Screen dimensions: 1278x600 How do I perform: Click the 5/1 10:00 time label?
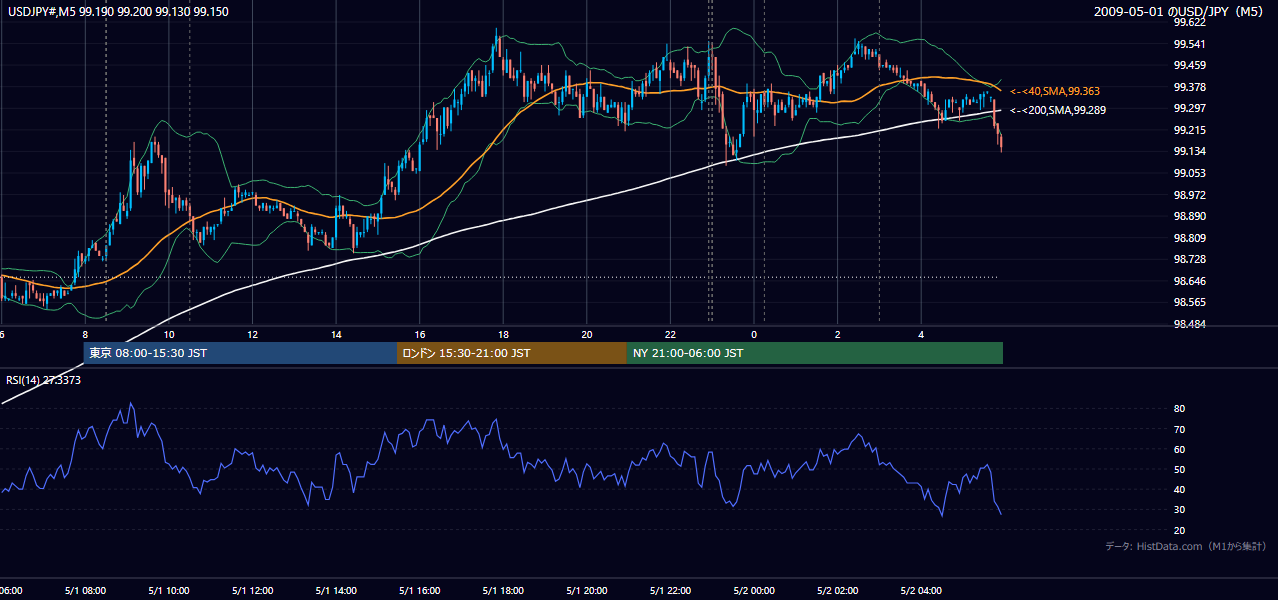[x=169, y=590]
